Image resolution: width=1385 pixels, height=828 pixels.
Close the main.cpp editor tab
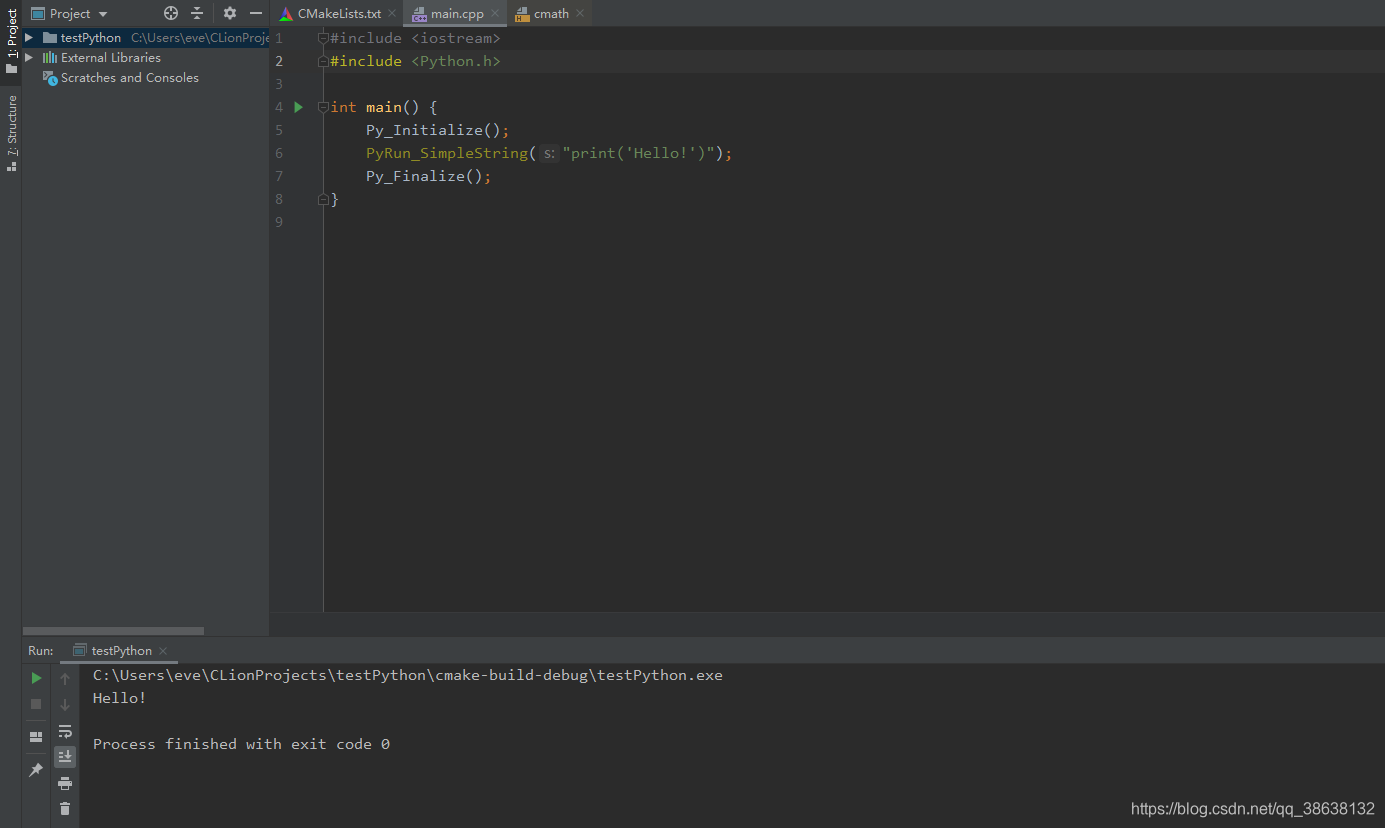495,13
